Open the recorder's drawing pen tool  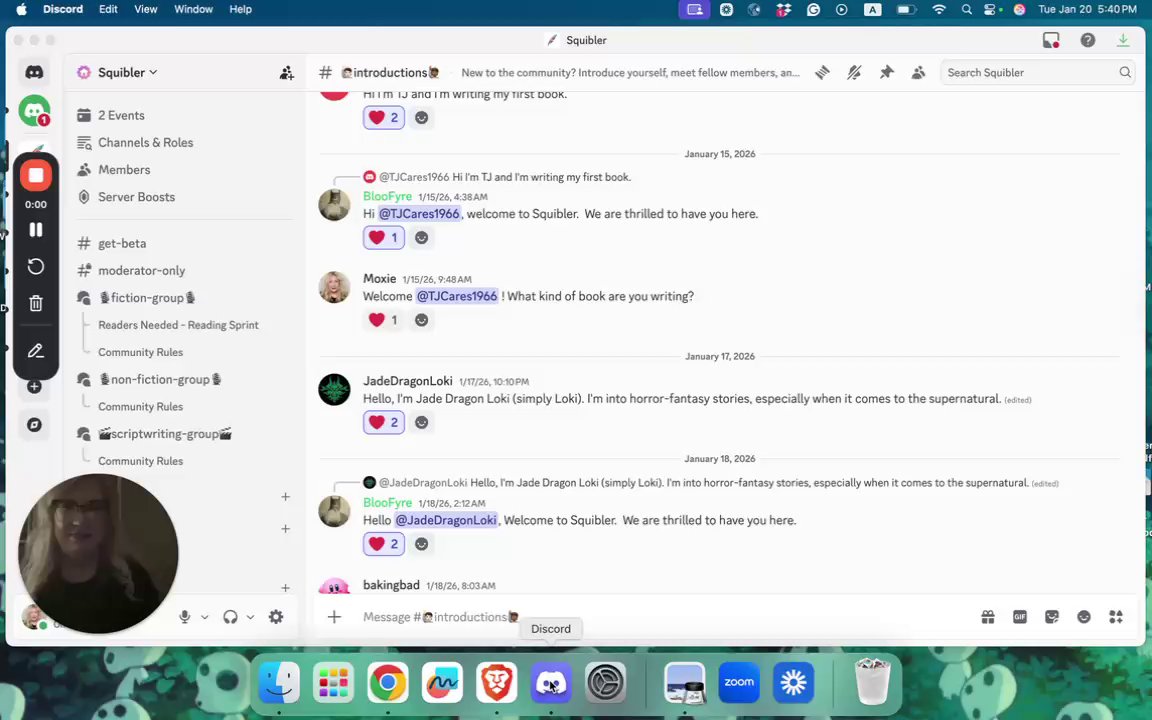click(35, 351)
